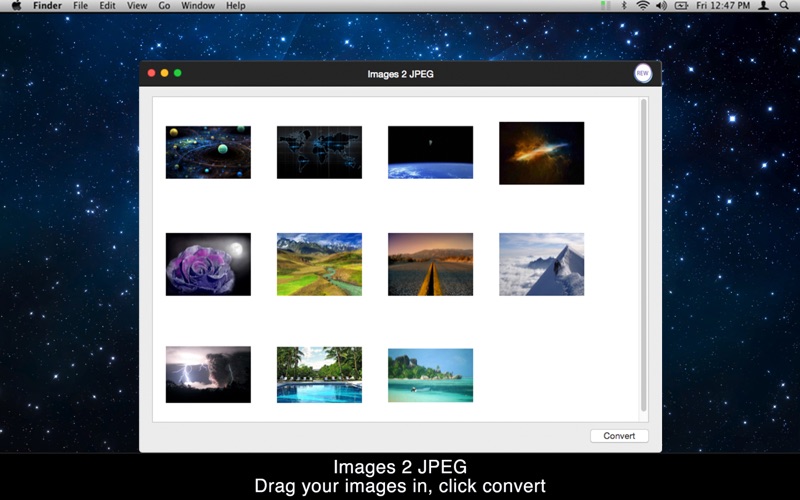This screenshot has width=800, height=500.
Task: Minimize the Images 2 JPEG window
Action: click(x=164, y=73)
